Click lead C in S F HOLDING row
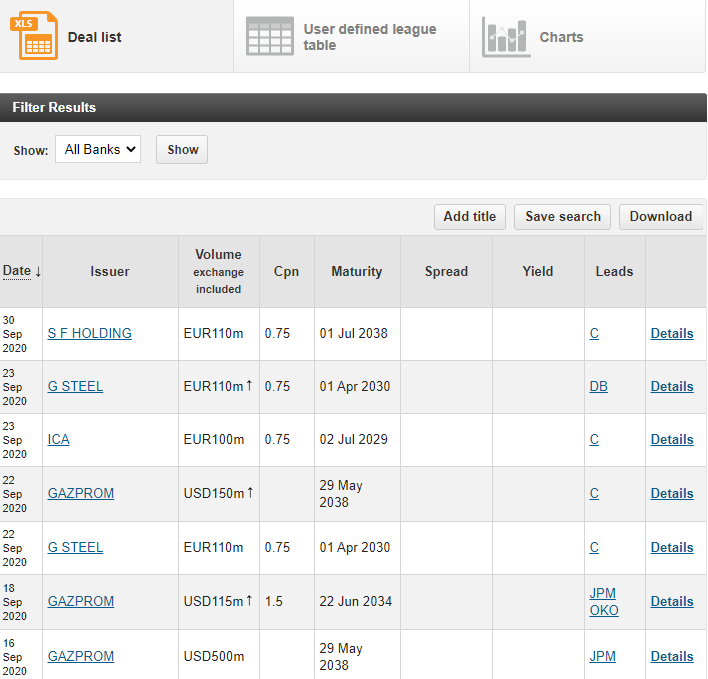The height and width of the screenshot is (679, 708). point(594,333)
